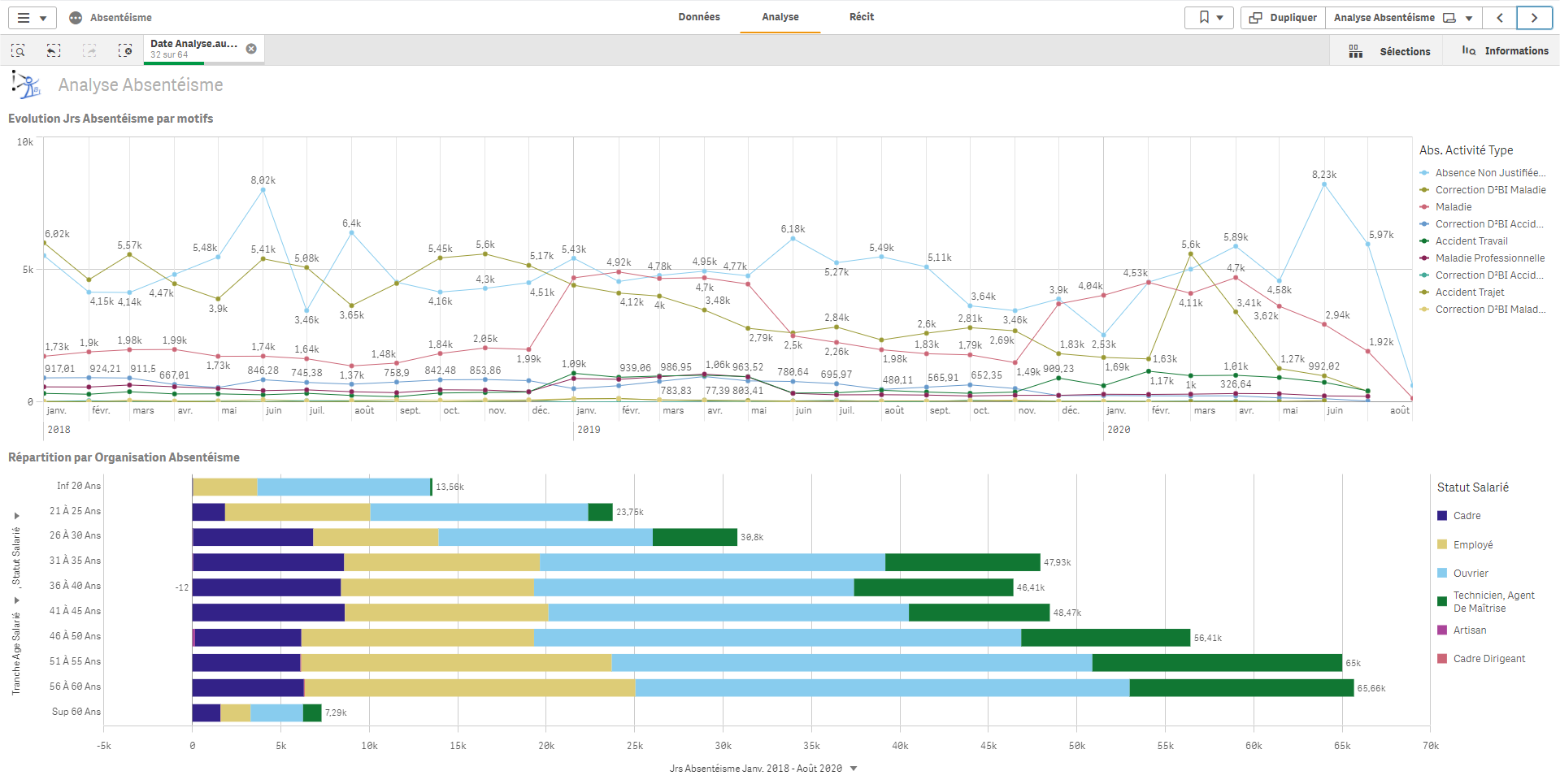Image resolution: width=1560 pixels, height=784 pixels.
Task: Toggle Ouvrier status in legend
Action: point(1470,574)
